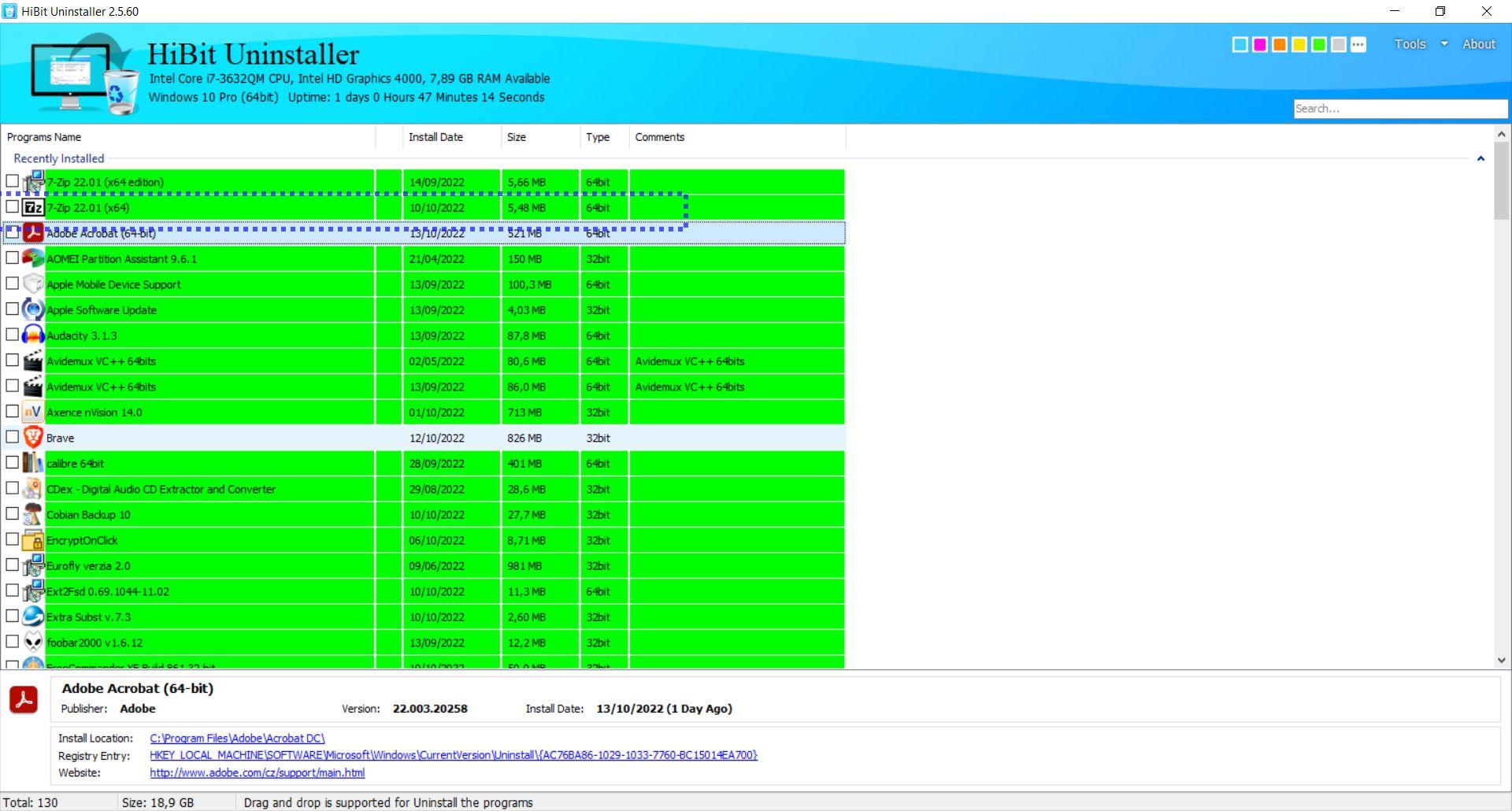The width and height of the screenshot is (1512, 811).
Task: Click the Ext2Fsd installer icon
Action: point(33,591)
